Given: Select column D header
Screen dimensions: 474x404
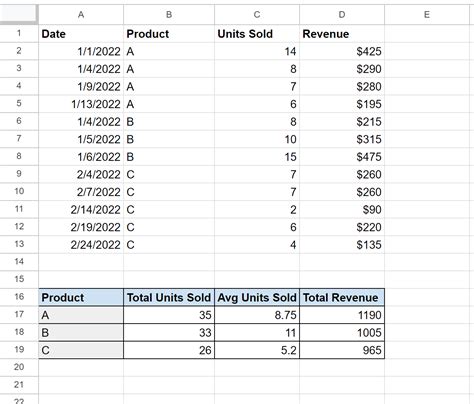Looking at the screenshot, I should (342, 15).
